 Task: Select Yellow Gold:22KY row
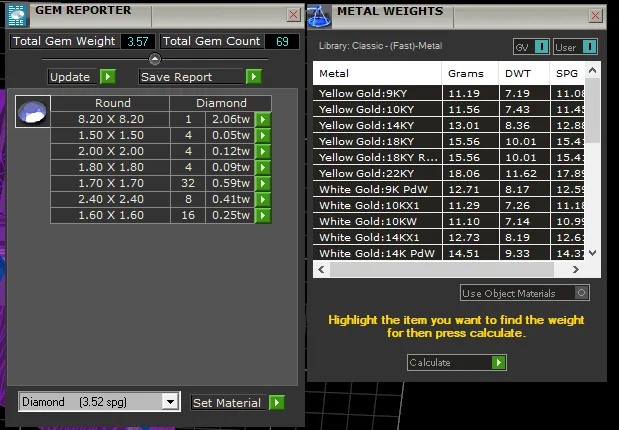pos(448,173)
